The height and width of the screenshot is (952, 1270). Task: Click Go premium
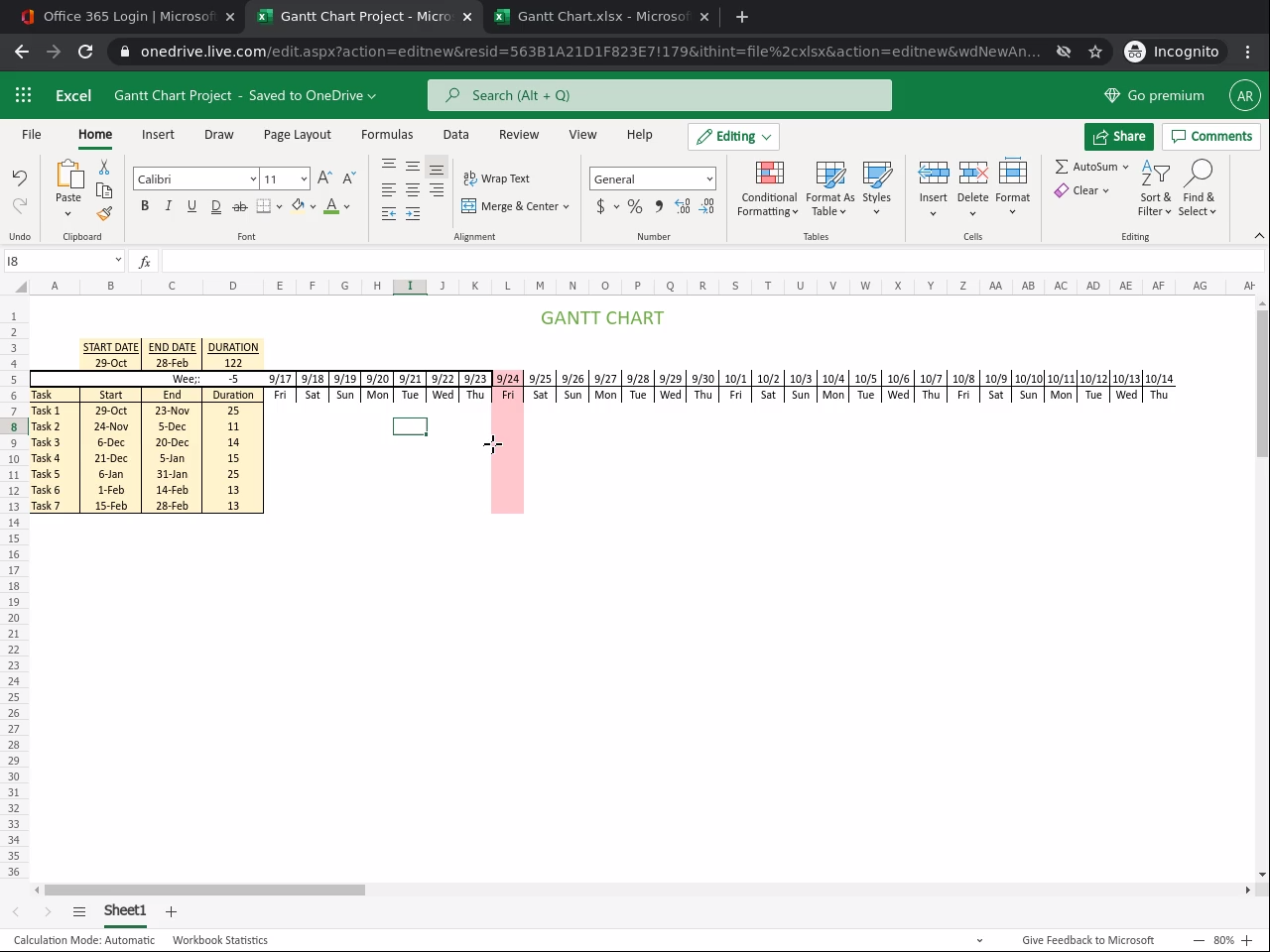coord(1154,95)
